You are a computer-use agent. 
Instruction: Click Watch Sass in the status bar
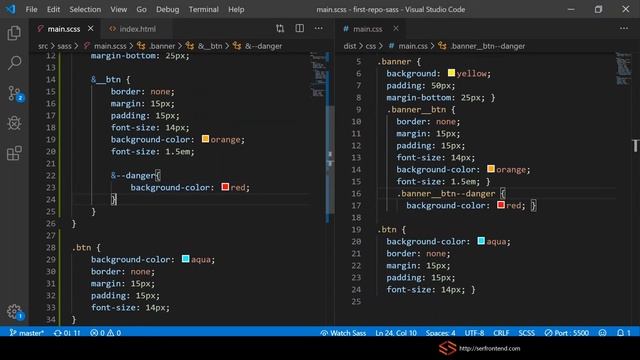[x=343, y=333]
